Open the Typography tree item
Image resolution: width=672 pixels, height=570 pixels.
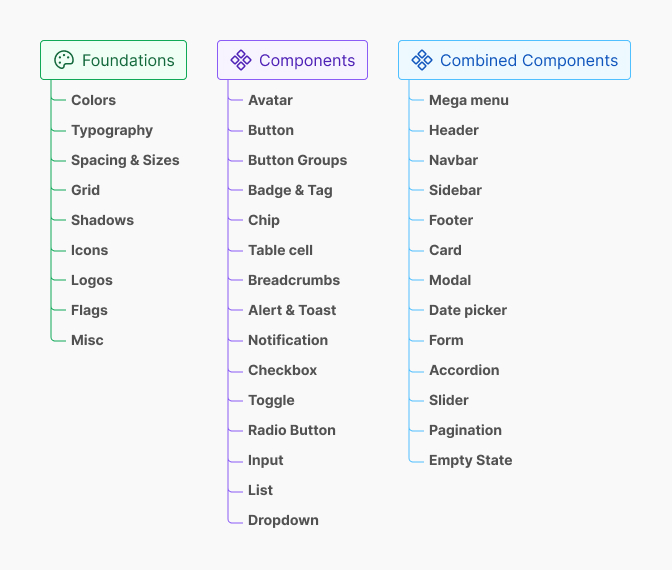[112, 130]
